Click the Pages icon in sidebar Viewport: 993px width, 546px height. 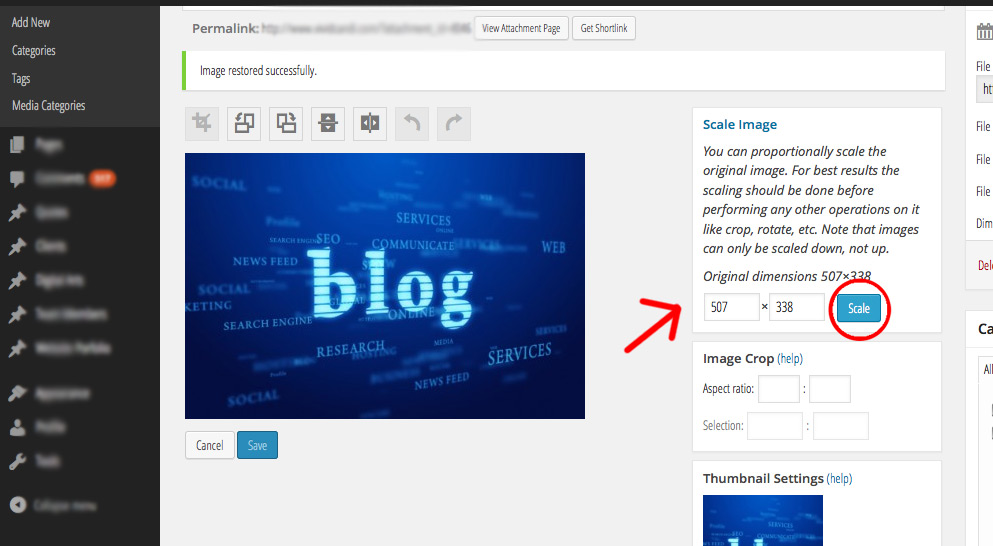click(x=17, y=145)
